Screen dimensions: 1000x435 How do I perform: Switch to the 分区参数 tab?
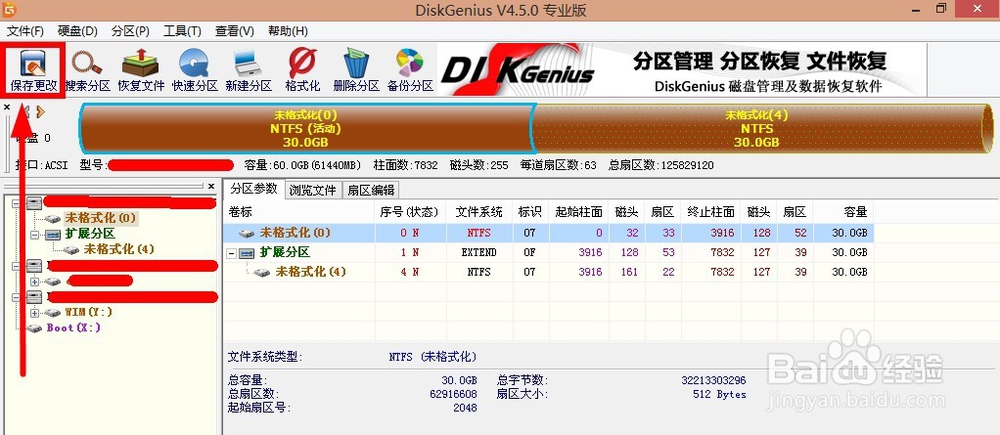[254, 189]
